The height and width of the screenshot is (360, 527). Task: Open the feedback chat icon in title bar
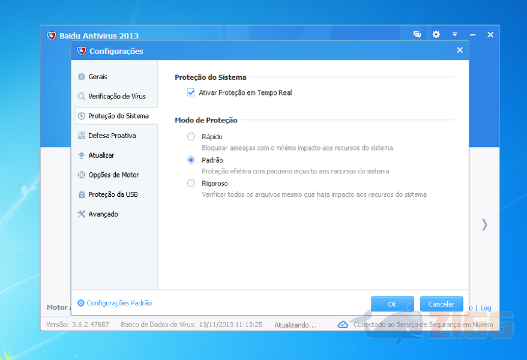click(x=417, y=34)
